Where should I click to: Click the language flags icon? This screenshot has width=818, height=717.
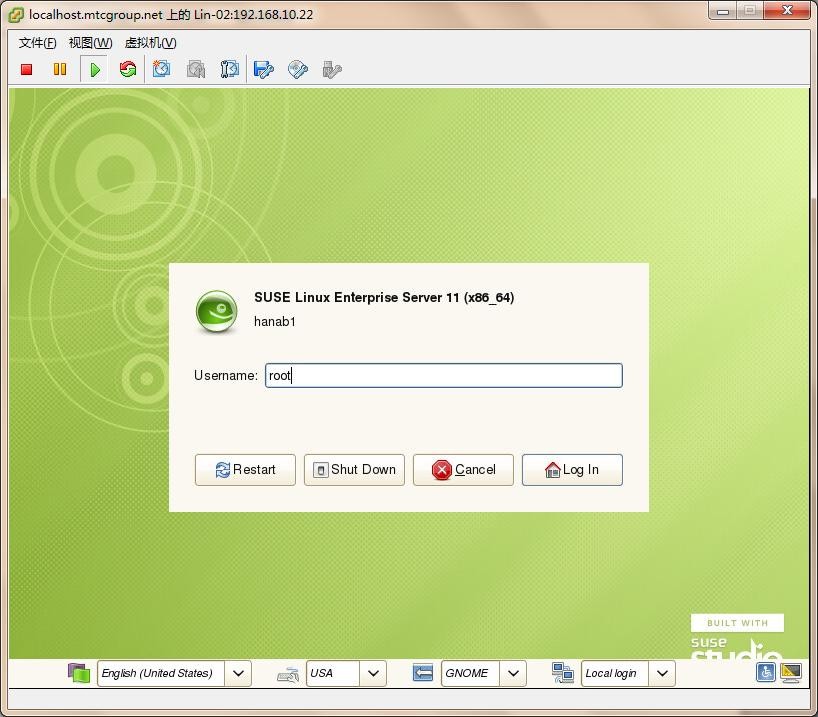(x=79, y=673)
